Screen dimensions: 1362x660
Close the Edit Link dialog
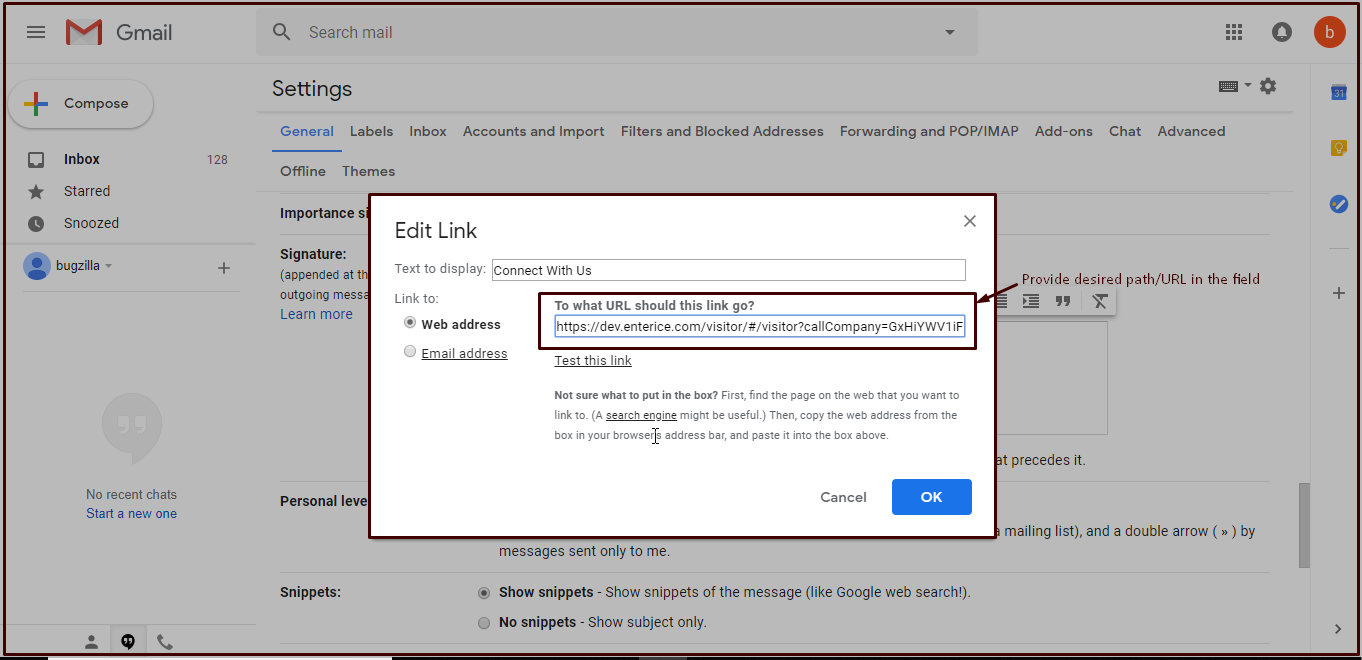(969, 221)
